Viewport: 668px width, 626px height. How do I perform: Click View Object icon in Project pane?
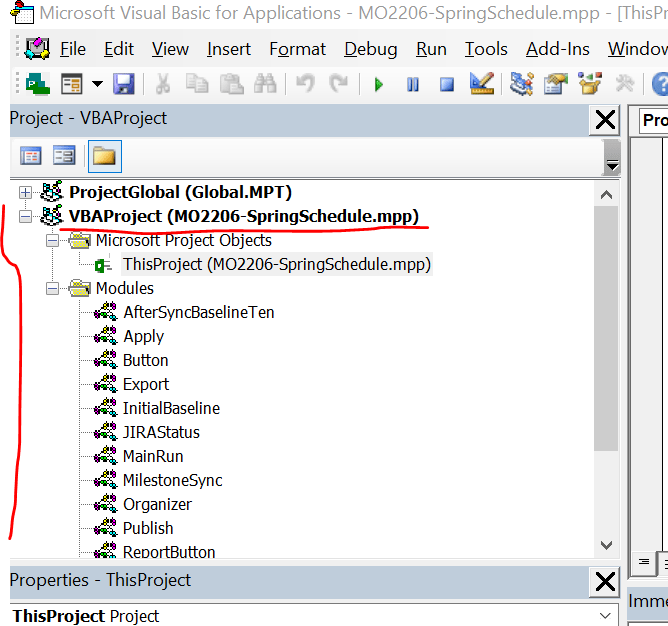coord(64,156)
